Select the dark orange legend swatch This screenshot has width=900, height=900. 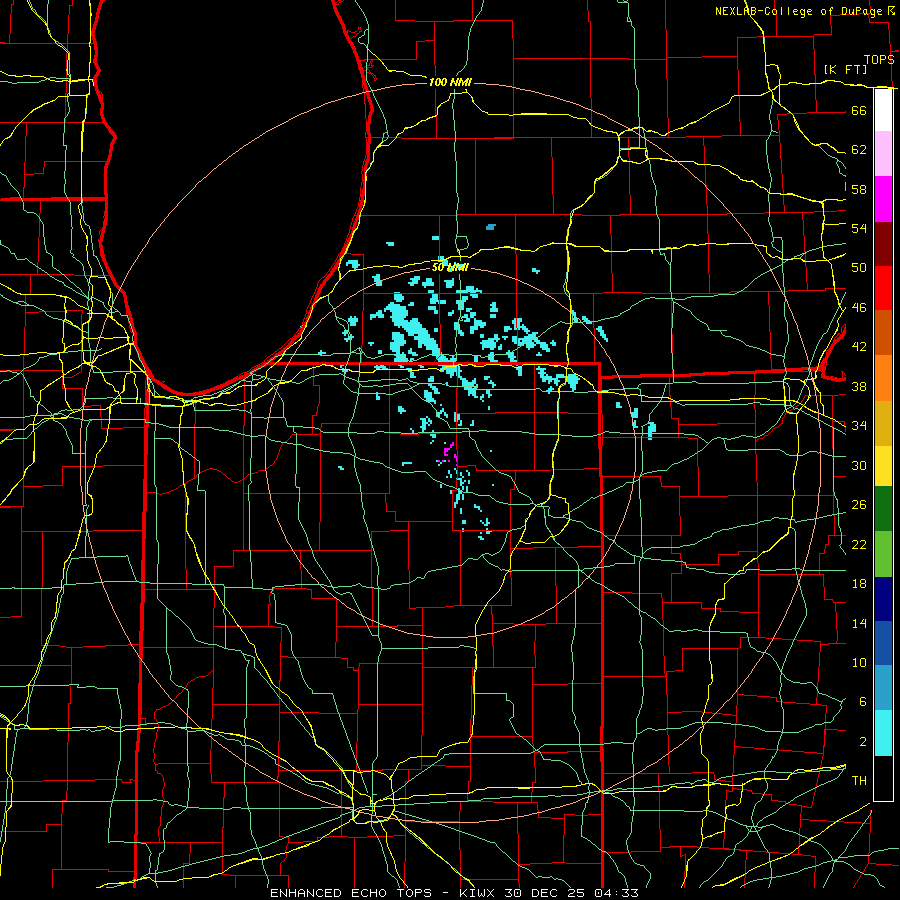tap(883, 333)
